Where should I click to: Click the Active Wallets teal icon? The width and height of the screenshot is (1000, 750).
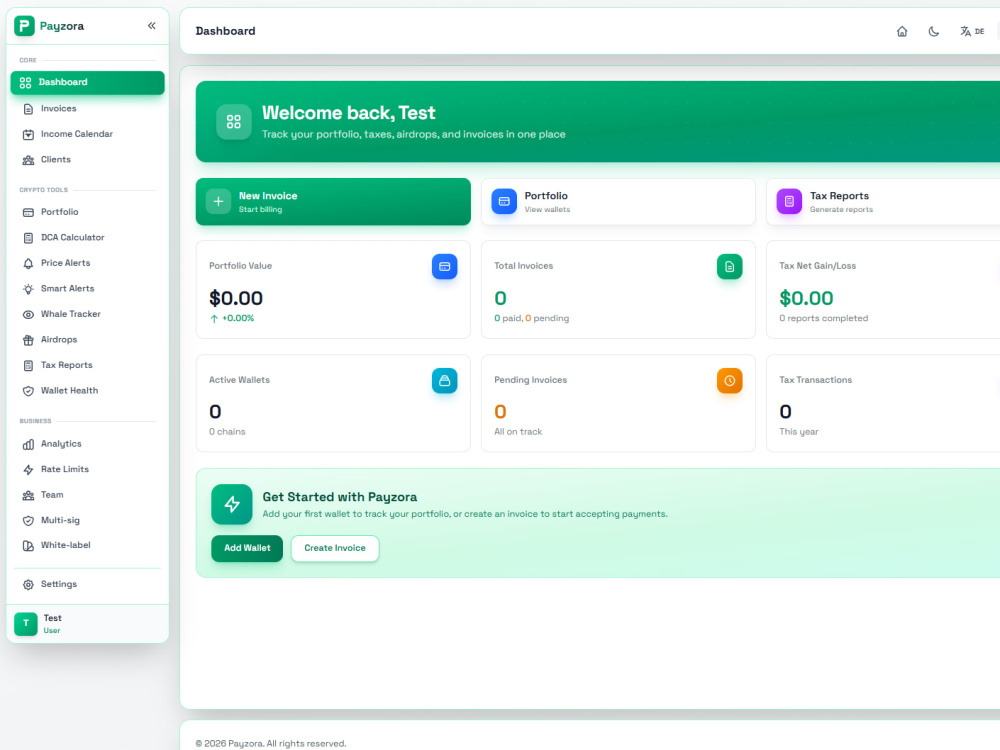click(445, 381)
